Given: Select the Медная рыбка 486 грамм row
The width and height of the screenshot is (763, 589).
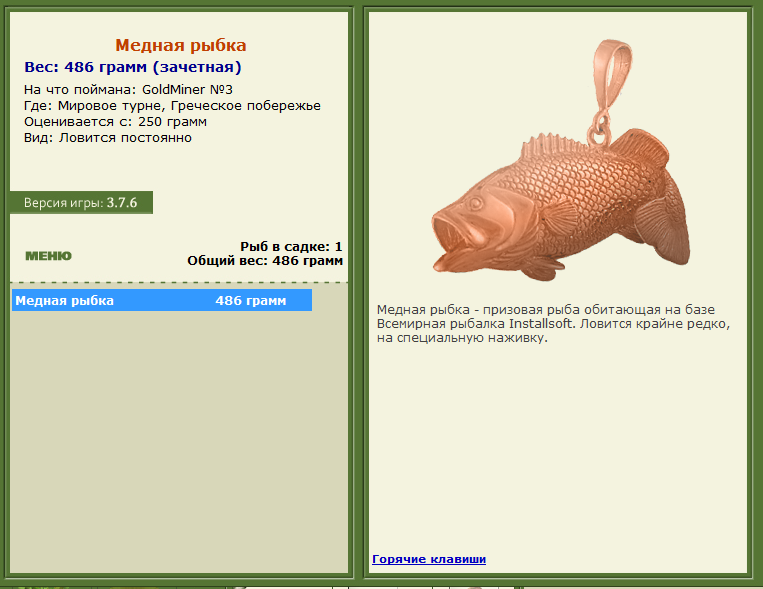Looking at the screenshot, I should coord(162,300).
